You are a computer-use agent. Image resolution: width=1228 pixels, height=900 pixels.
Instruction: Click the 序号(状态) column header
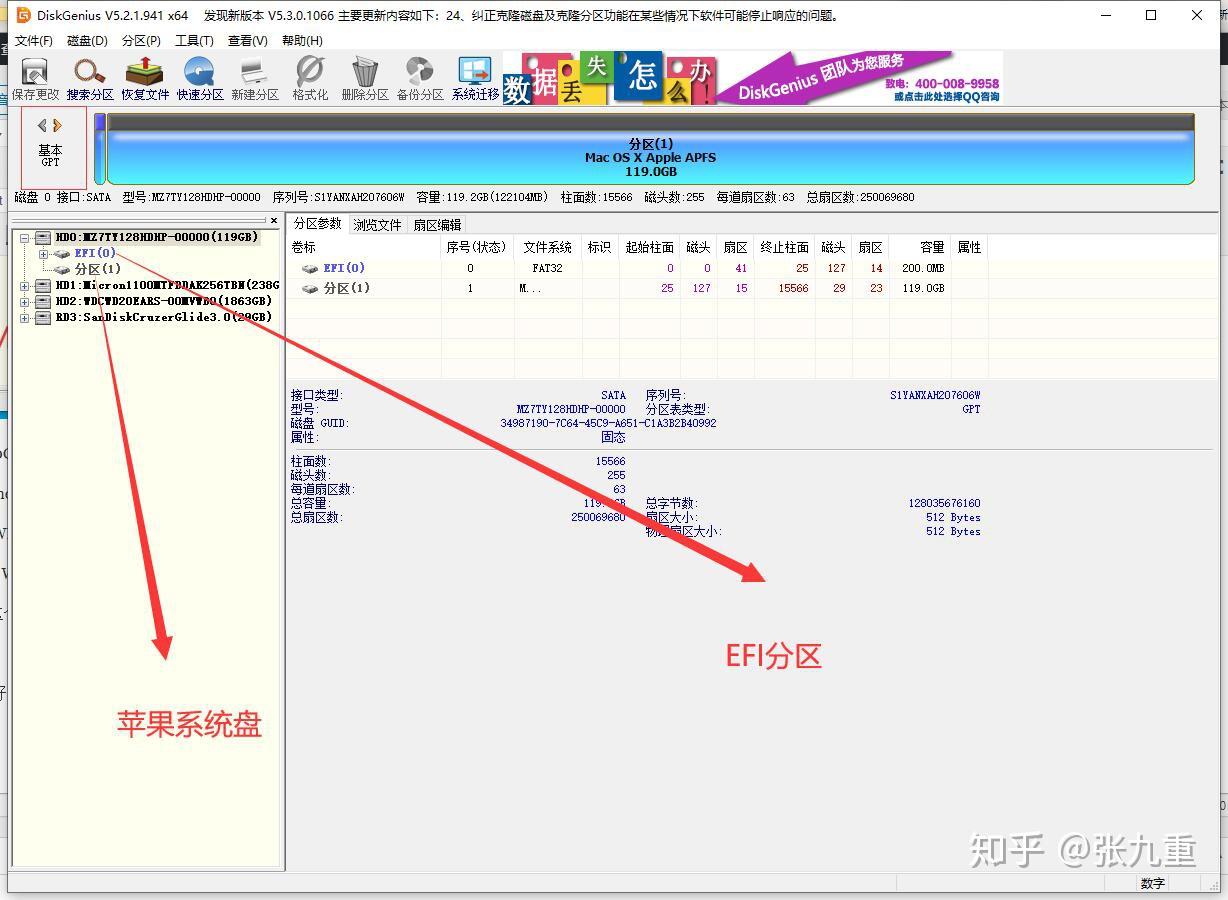point(477,247)
